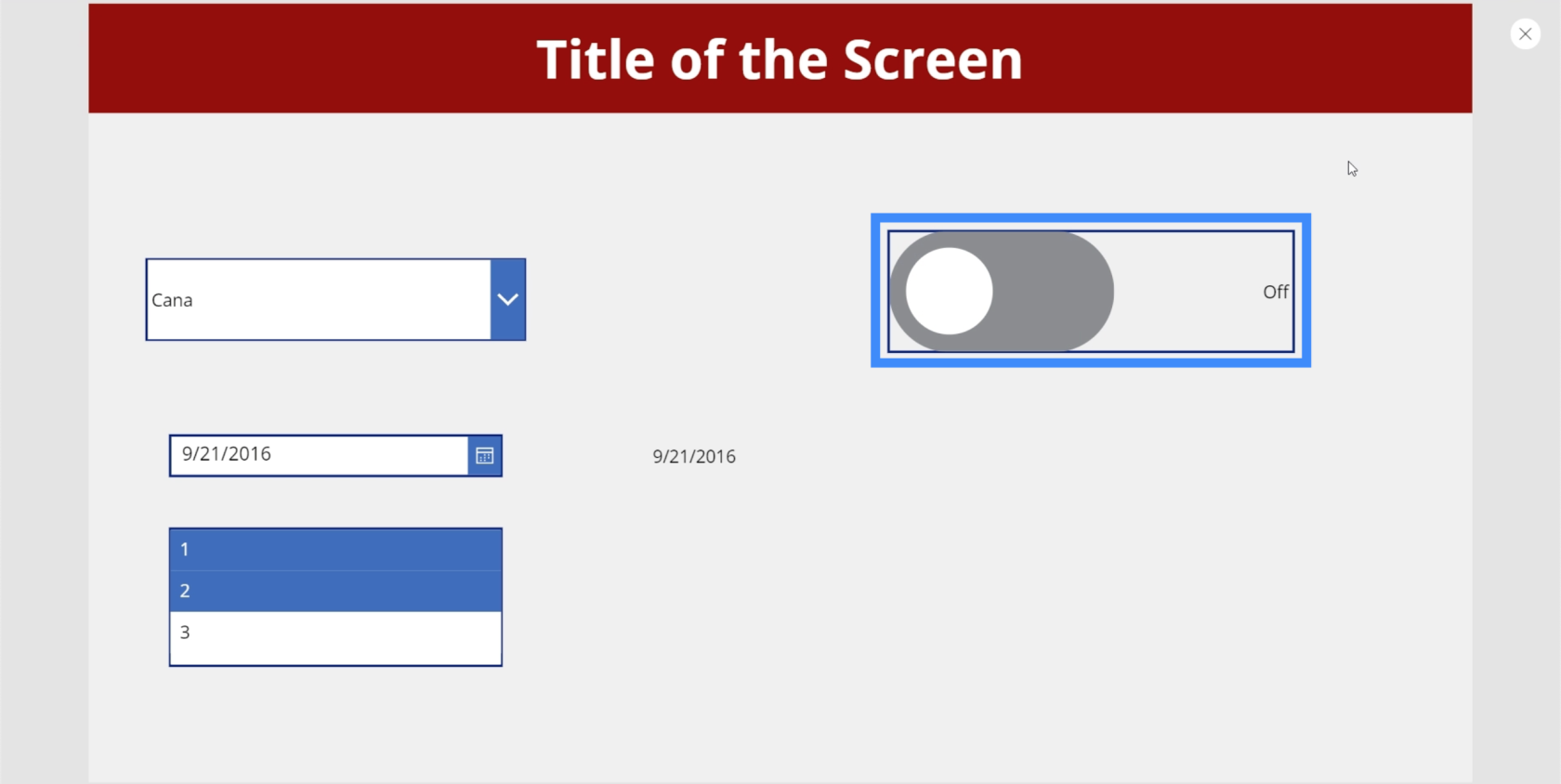The height and width of the screenshot is (784, 1561).
Task: Click the Title of the Screen header
Action: (x=780, y=59)
